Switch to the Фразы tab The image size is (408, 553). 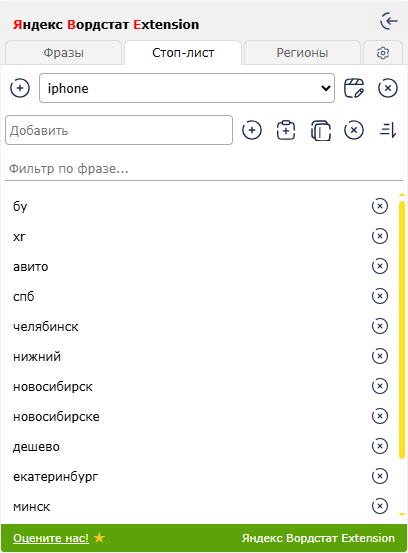[x=63, y=53]
